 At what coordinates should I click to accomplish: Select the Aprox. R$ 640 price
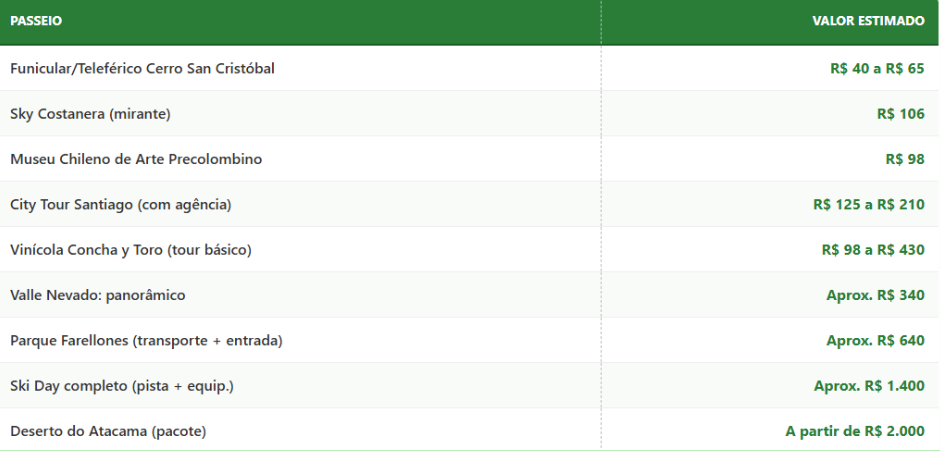tap(875, 341)
